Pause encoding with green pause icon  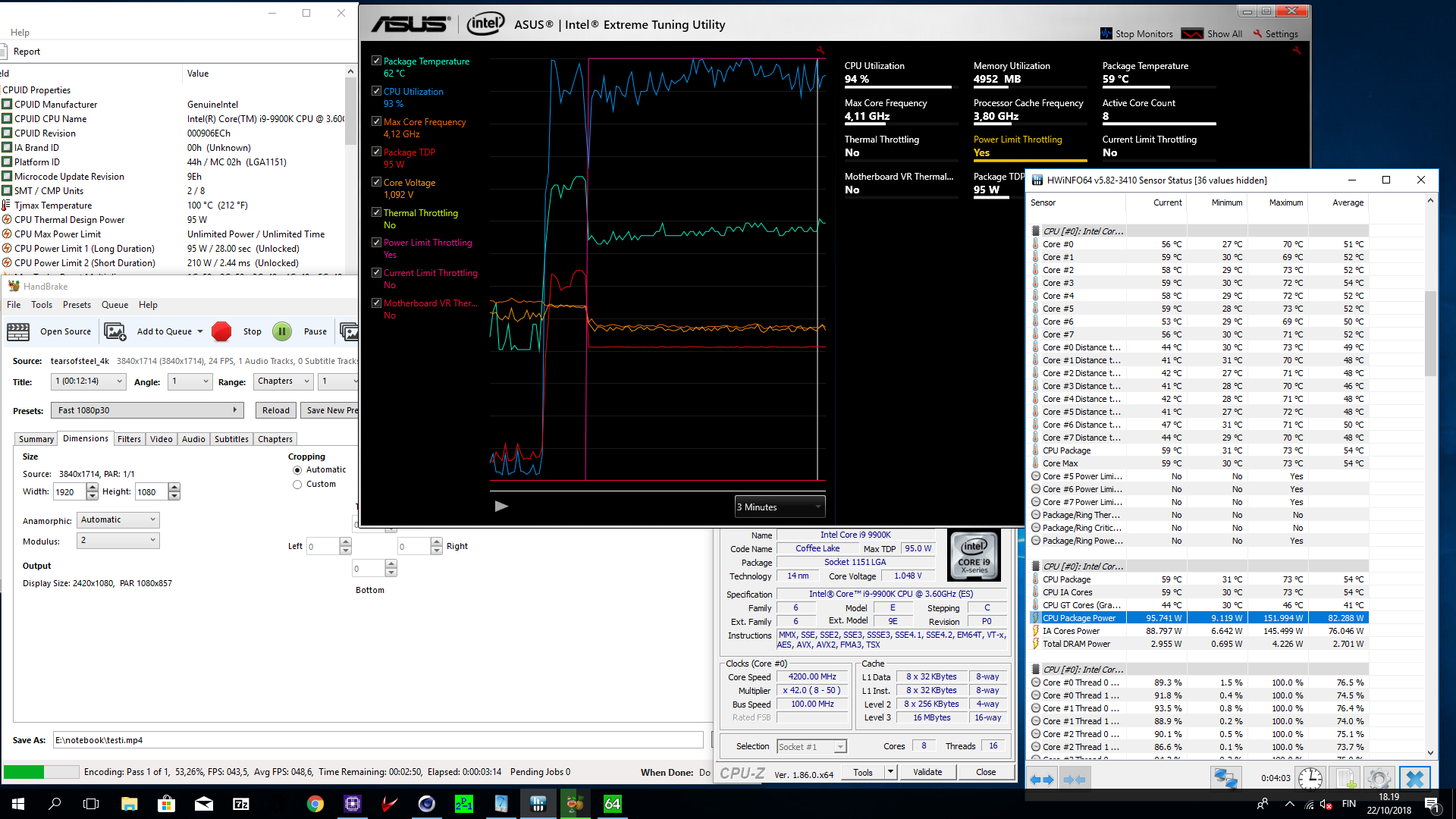pos(282,331)
